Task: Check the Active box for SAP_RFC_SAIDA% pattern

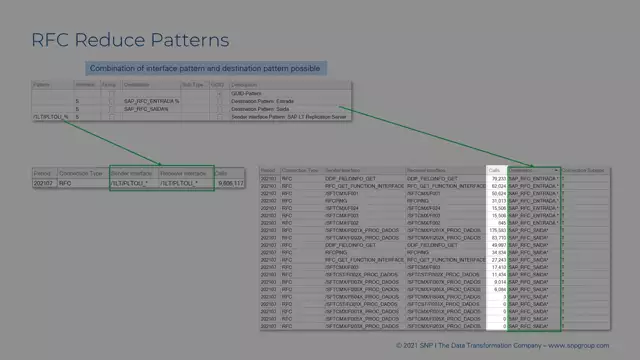Action: 111,109
